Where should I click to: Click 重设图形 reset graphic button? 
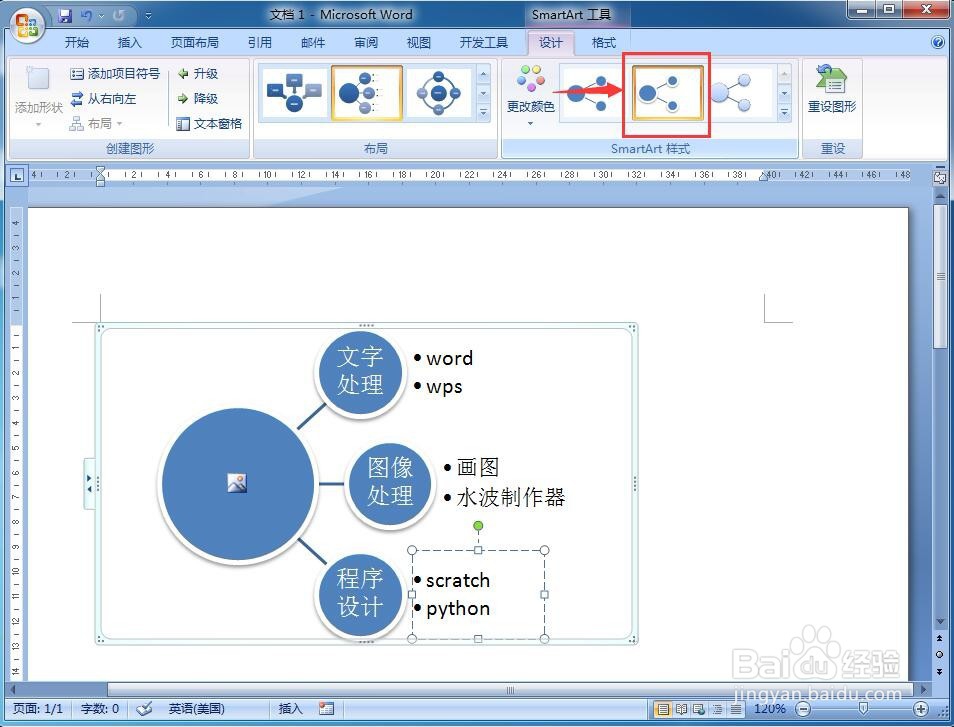point(832,89)
